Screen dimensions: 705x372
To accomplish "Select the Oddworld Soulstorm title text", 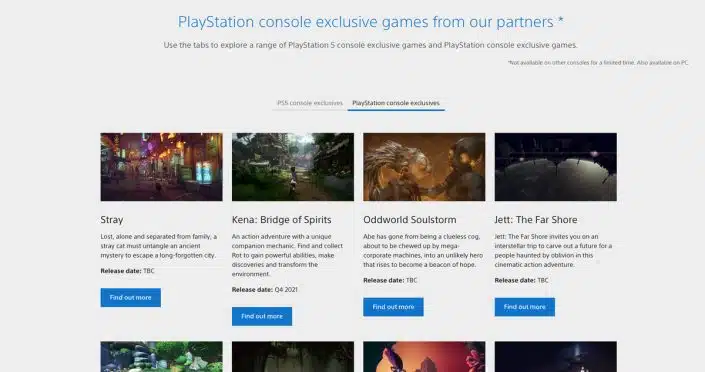I will point(410,220).
